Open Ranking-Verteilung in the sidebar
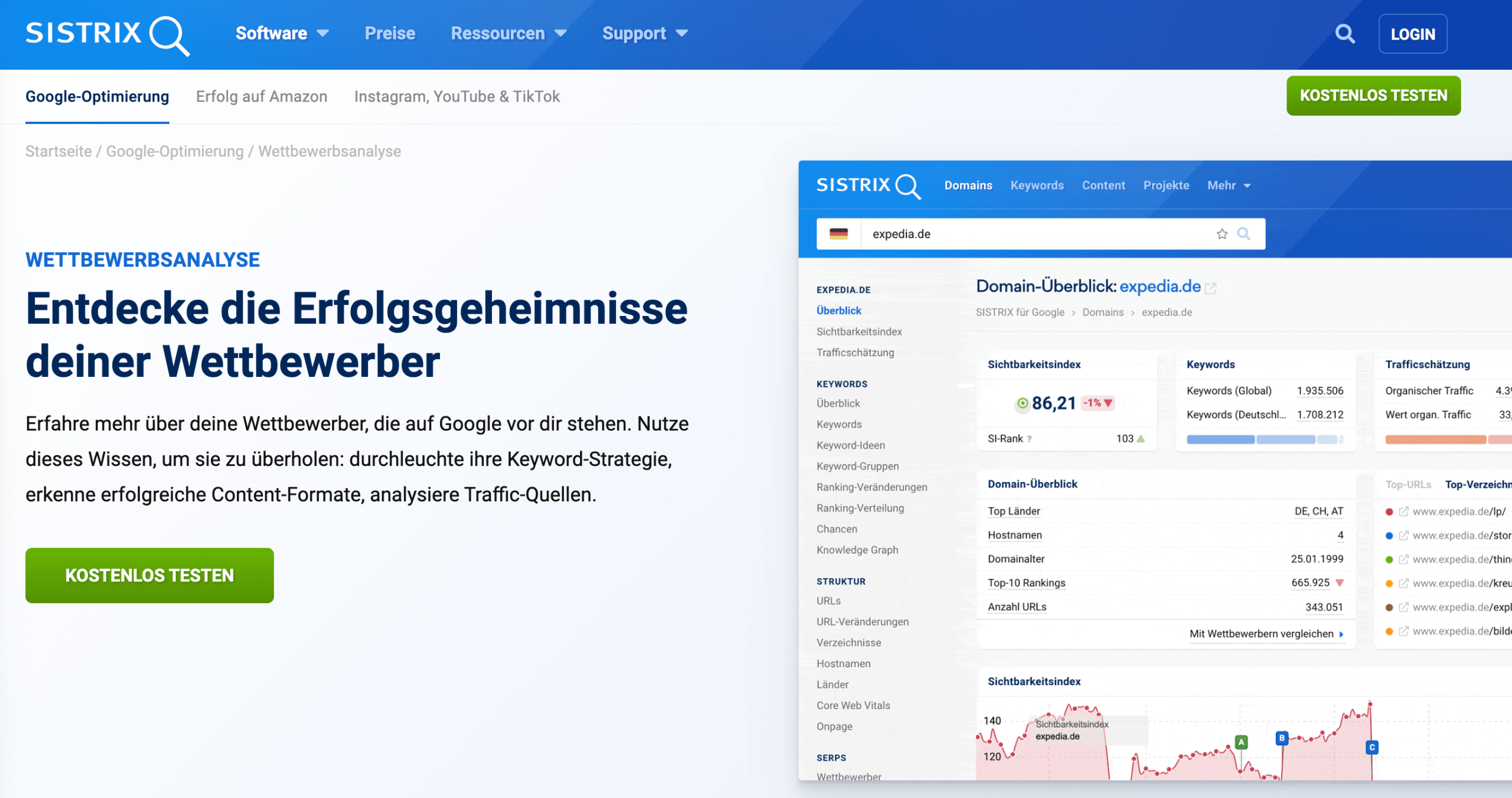This screenshot has height=798, width=1512. (x=860, y=508)
